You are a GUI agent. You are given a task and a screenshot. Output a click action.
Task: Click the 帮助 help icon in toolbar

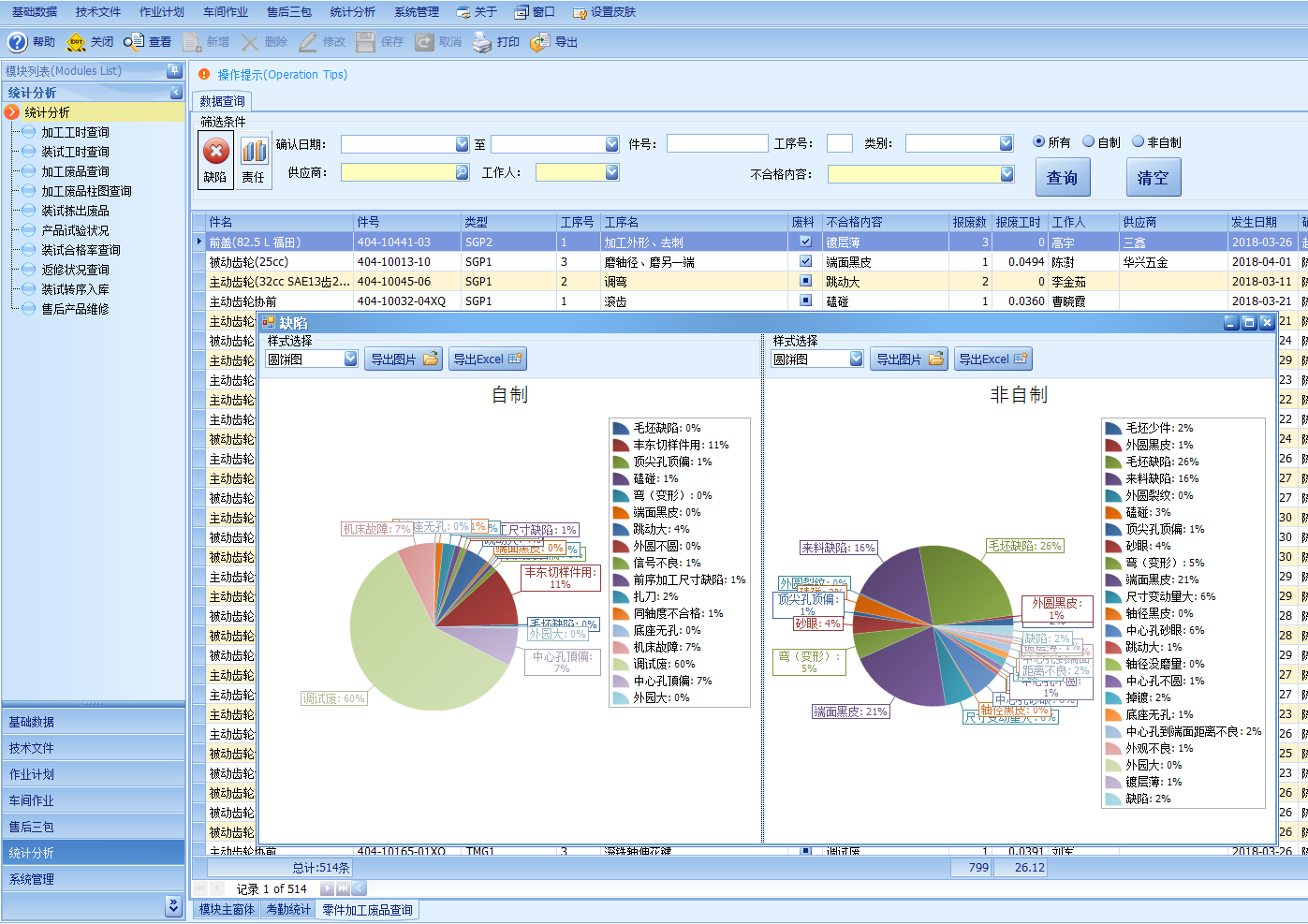point(18,42)
